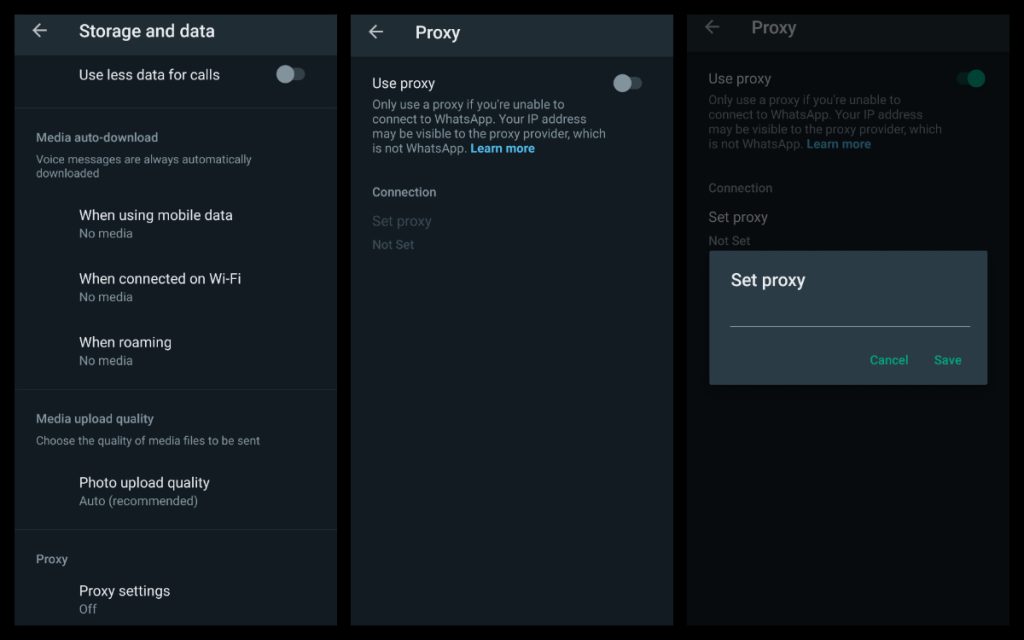Select 'Auto (recommended)' value text
The image size is (1024, 640).
pos(138,501)
